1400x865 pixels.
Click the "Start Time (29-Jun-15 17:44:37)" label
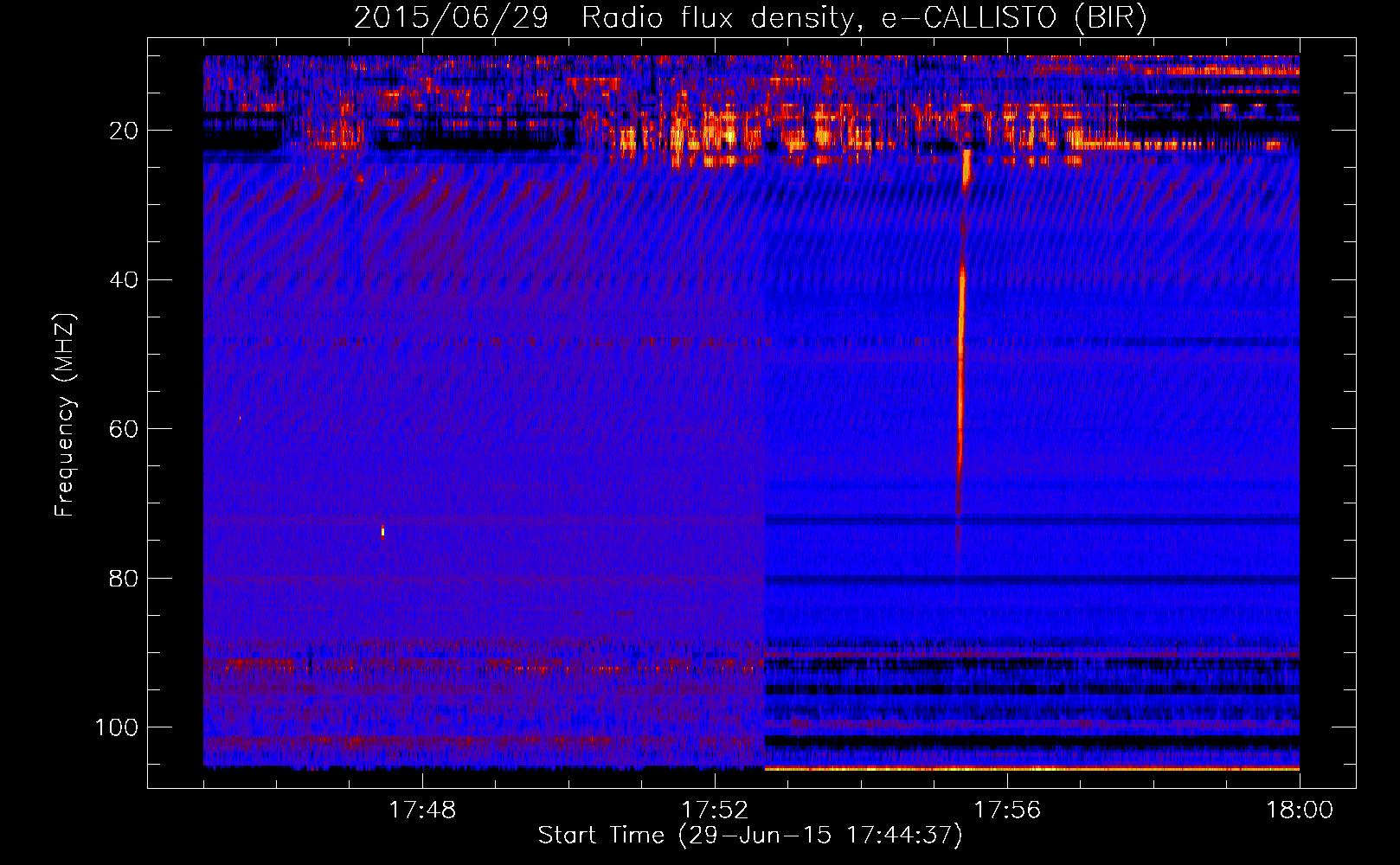750,836
